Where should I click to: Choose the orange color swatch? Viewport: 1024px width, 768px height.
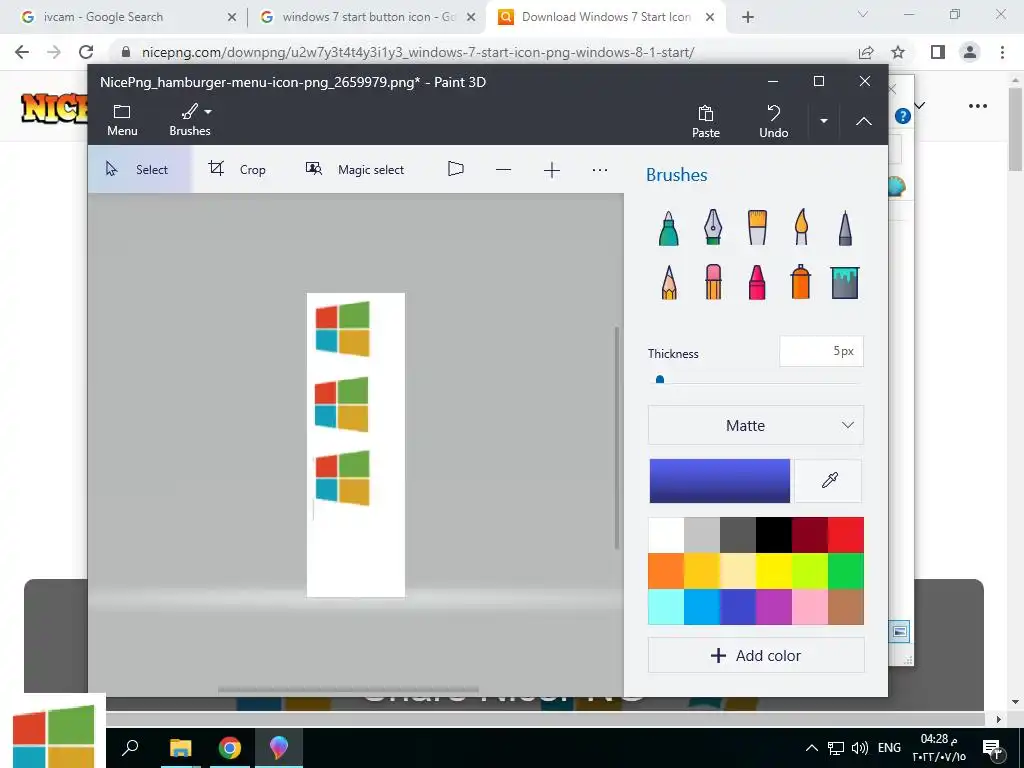click(666, 571)
